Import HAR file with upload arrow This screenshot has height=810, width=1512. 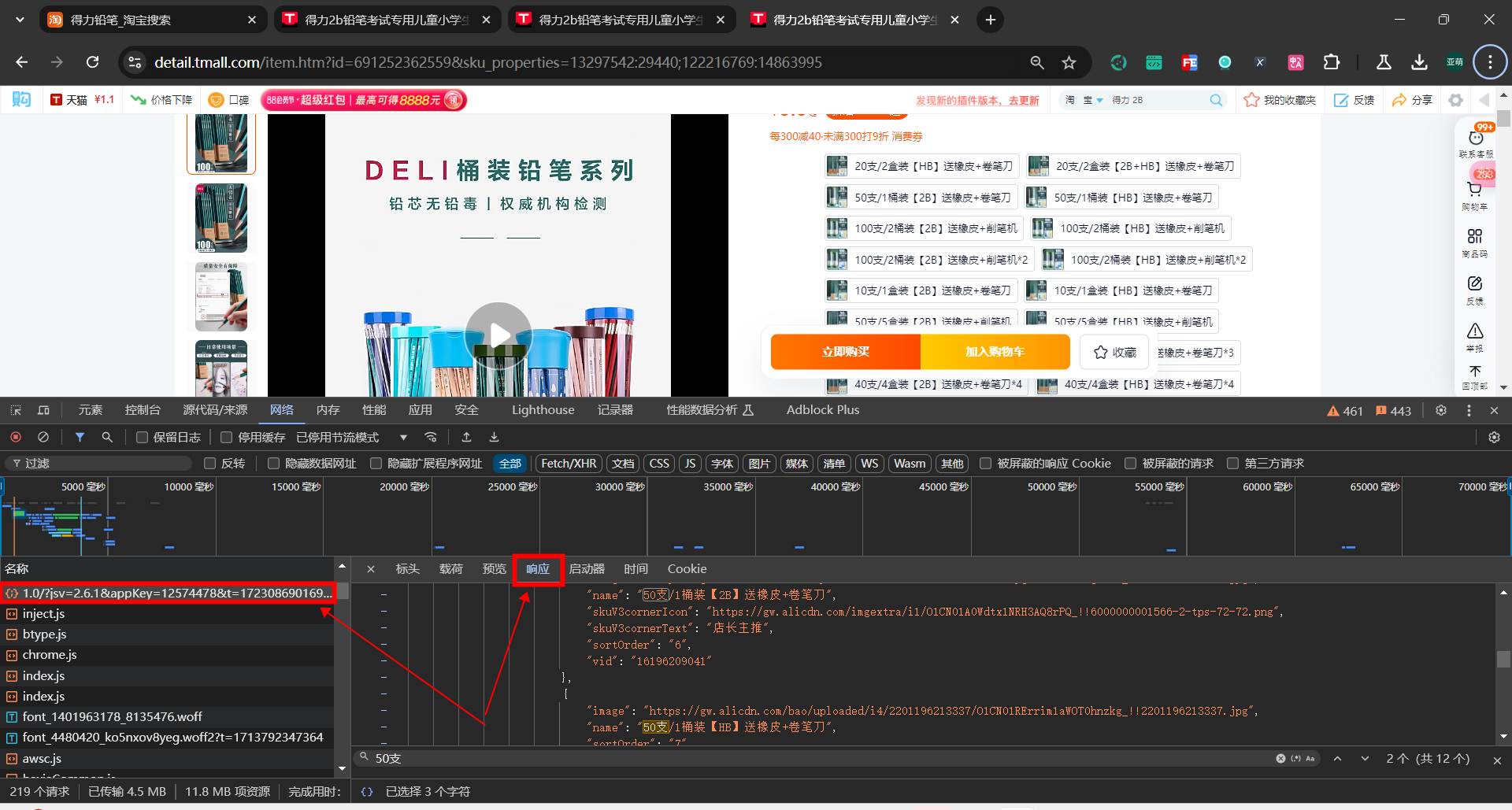(x=466, y=437)
